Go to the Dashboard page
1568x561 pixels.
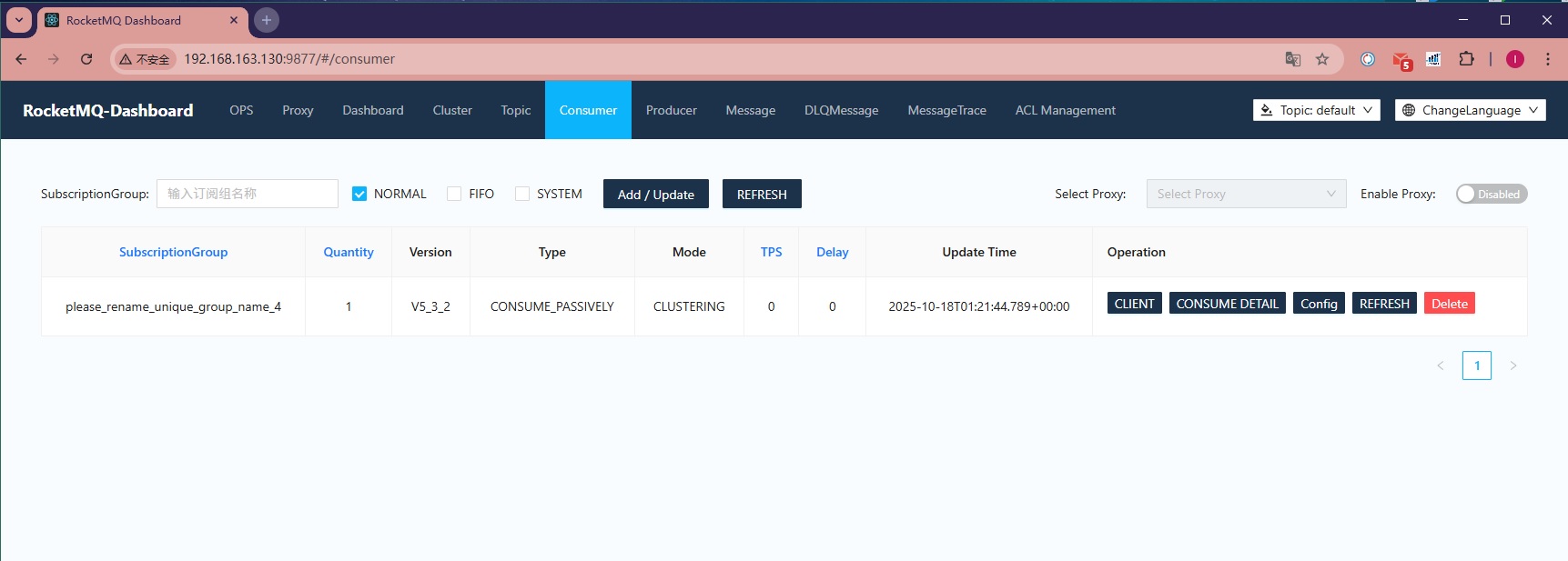(x=373, y=110)
